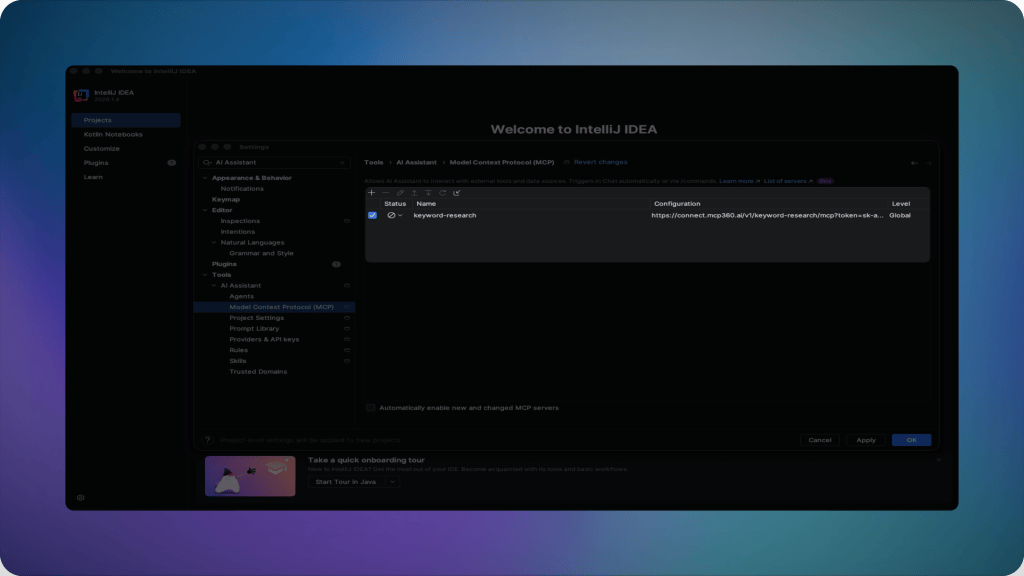
Task: Collapse the Natural Languages node
Action: [214, 242]
